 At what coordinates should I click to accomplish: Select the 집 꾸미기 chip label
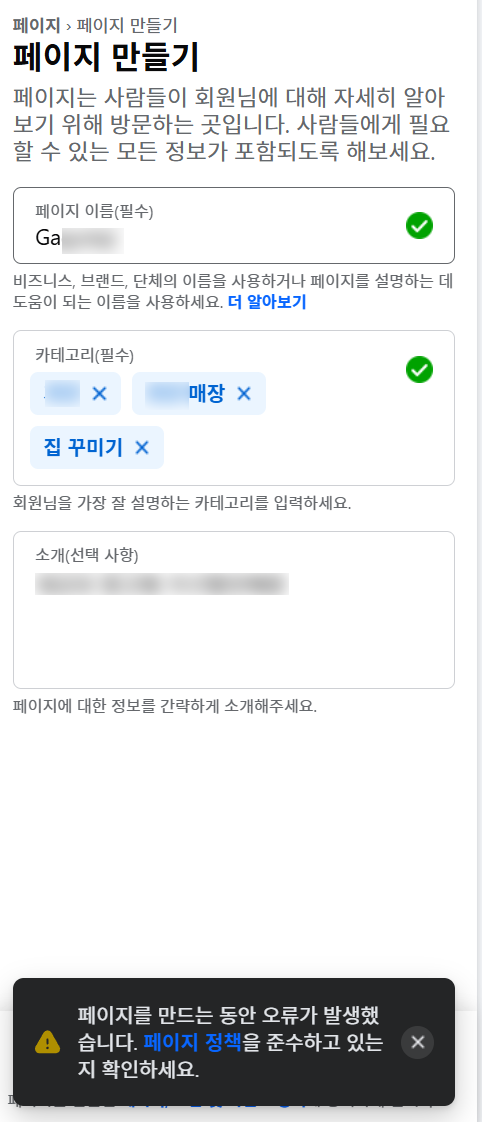coord(83,448)
